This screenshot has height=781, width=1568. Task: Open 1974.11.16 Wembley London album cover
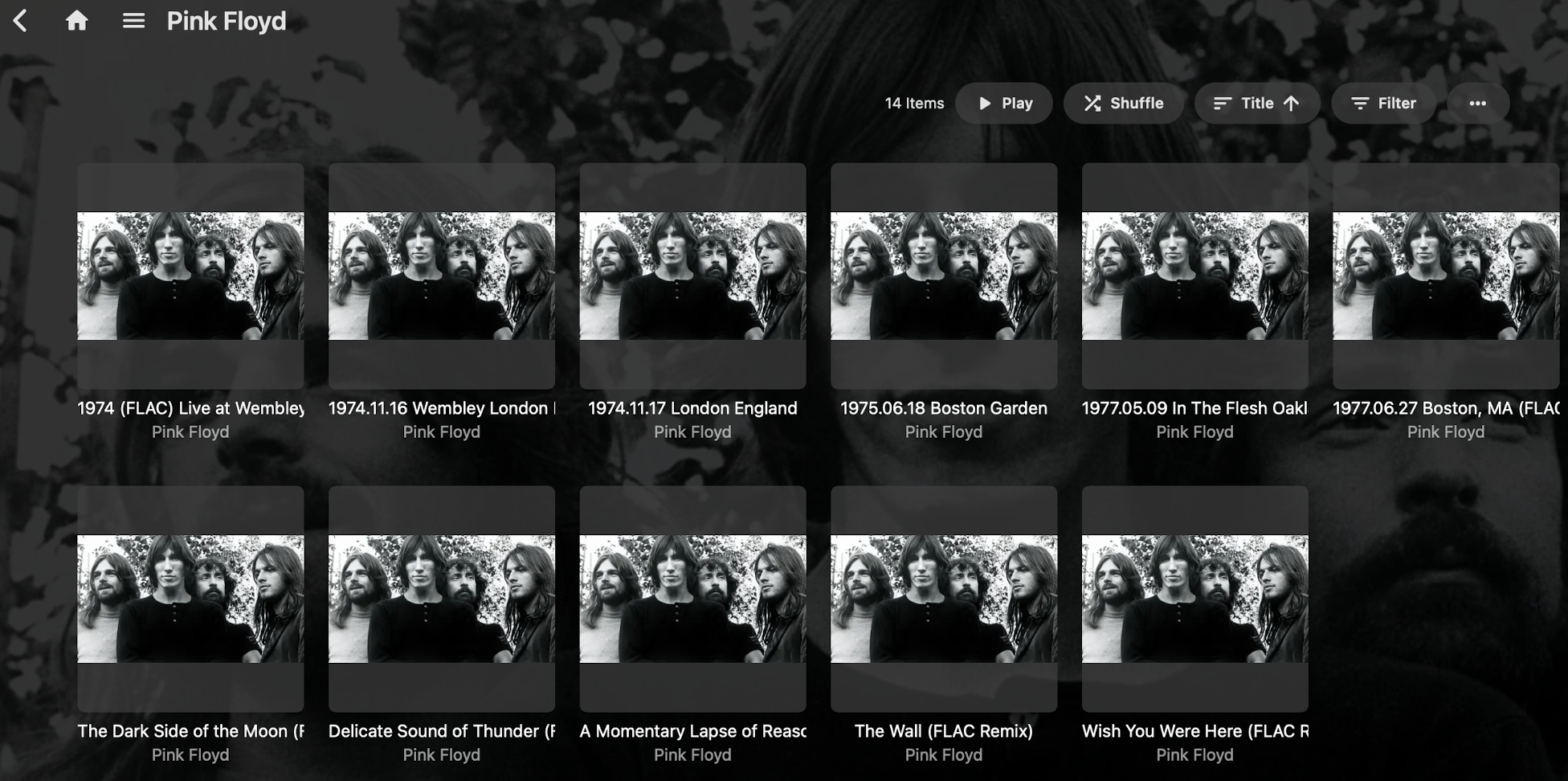coord(442,276)
